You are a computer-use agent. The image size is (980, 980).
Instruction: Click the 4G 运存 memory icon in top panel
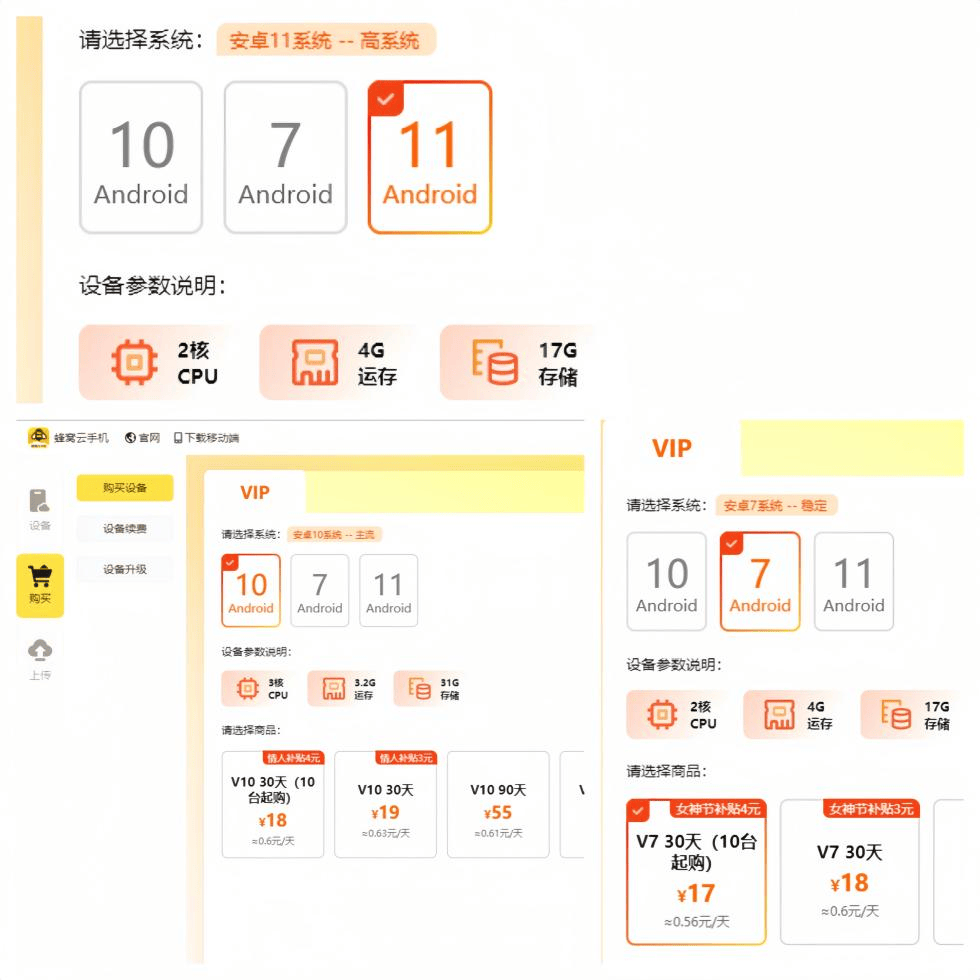(x=315, y=362)
